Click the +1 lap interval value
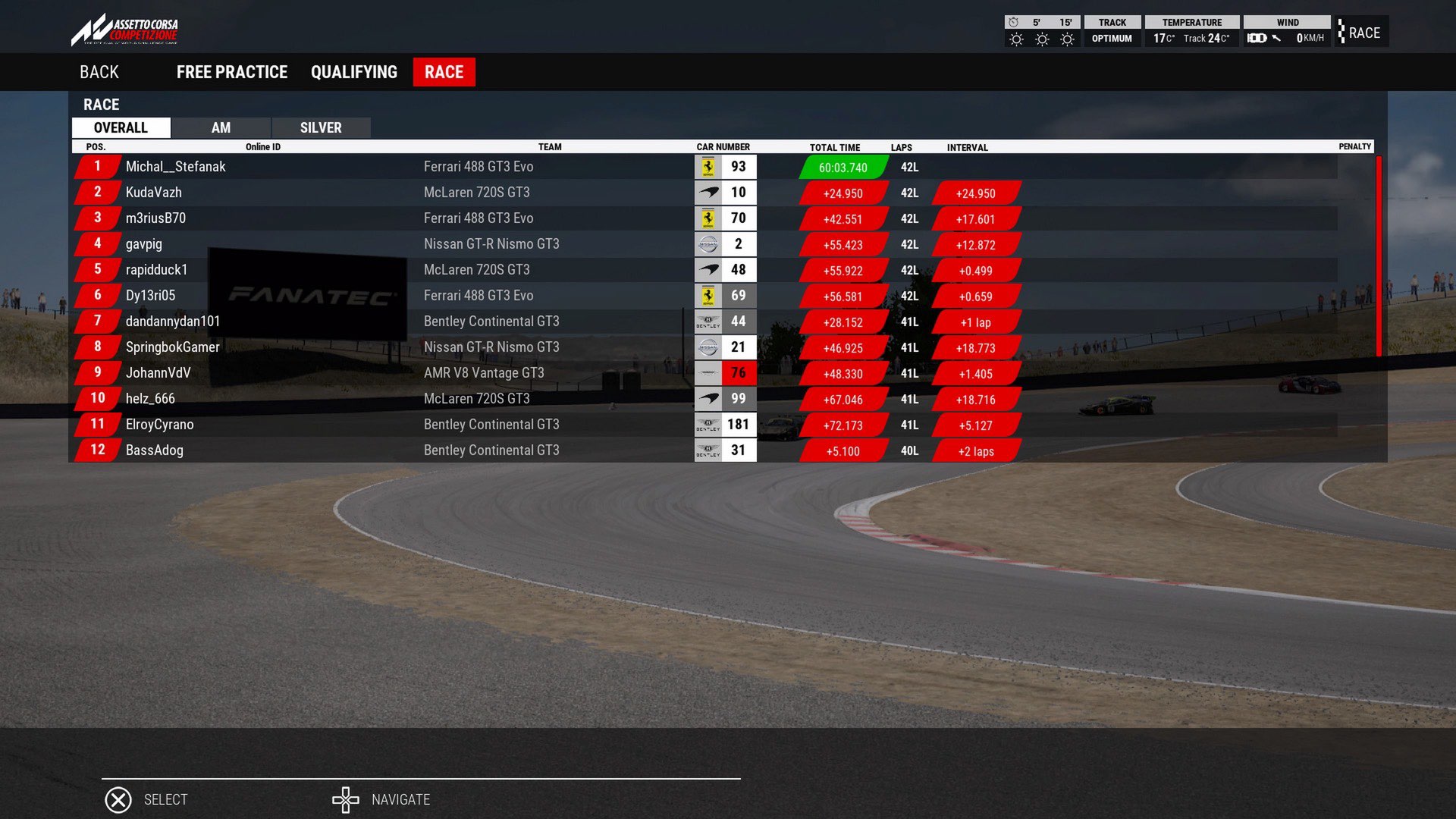The width and height of the screenshot is (1456, 819). (975, 322)
